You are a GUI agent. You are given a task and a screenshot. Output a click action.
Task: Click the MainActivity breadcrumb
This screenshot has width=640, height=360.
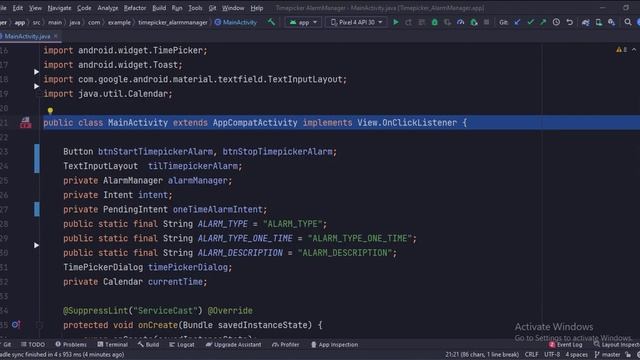click(236, 22)
